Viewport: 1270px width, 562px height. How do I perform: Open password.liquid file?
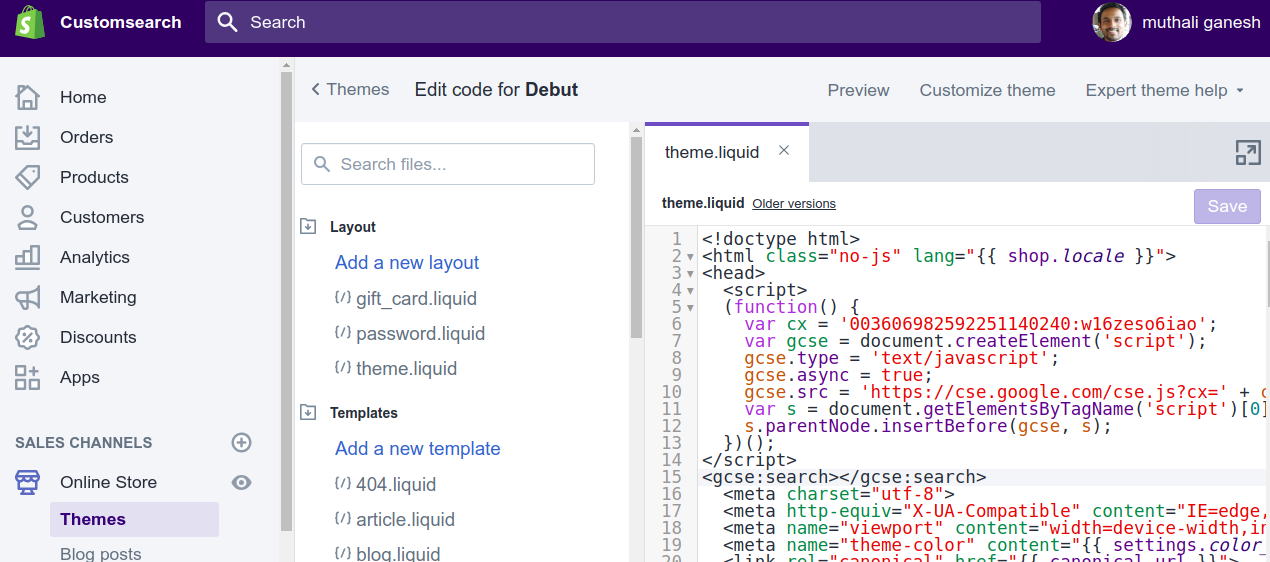(x=420, y=333)
